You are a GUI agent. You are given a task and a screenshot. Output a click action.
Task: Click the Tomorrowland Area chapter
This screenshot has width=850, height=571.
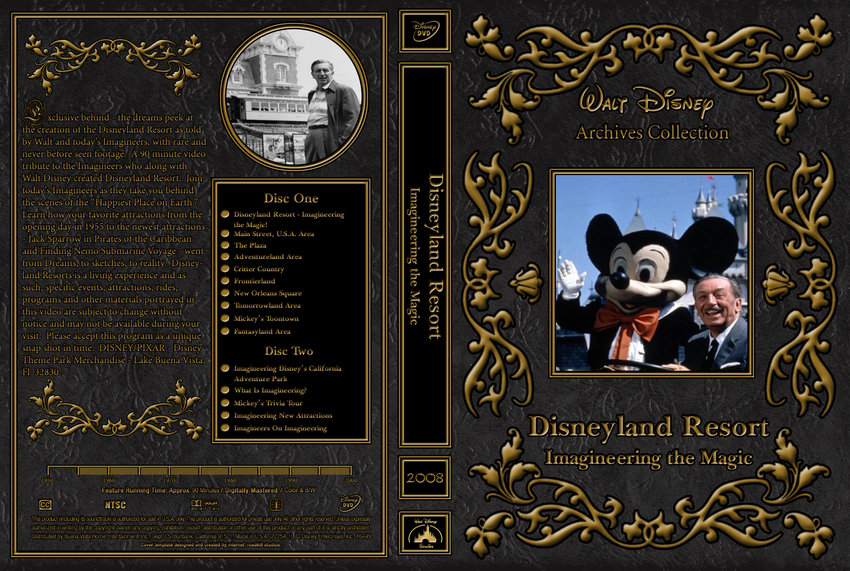(267, 305)
